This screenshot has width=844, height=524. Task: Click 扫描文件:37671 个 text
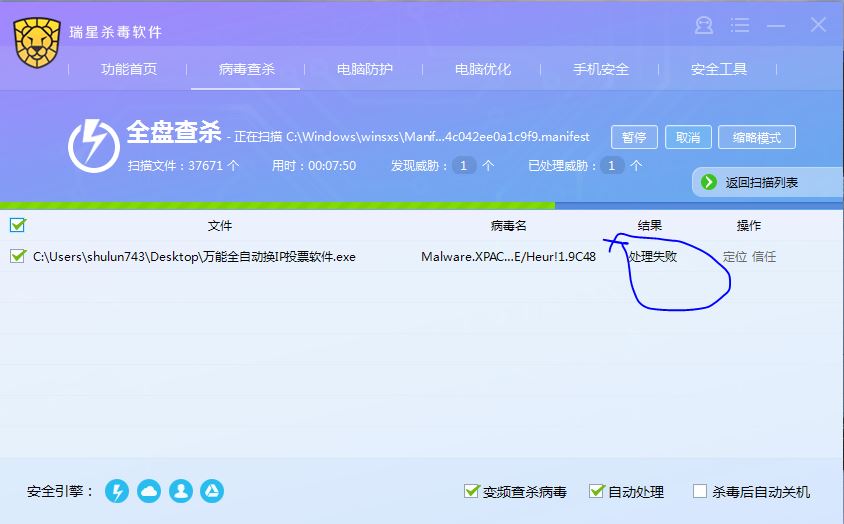tap(184, 165)
